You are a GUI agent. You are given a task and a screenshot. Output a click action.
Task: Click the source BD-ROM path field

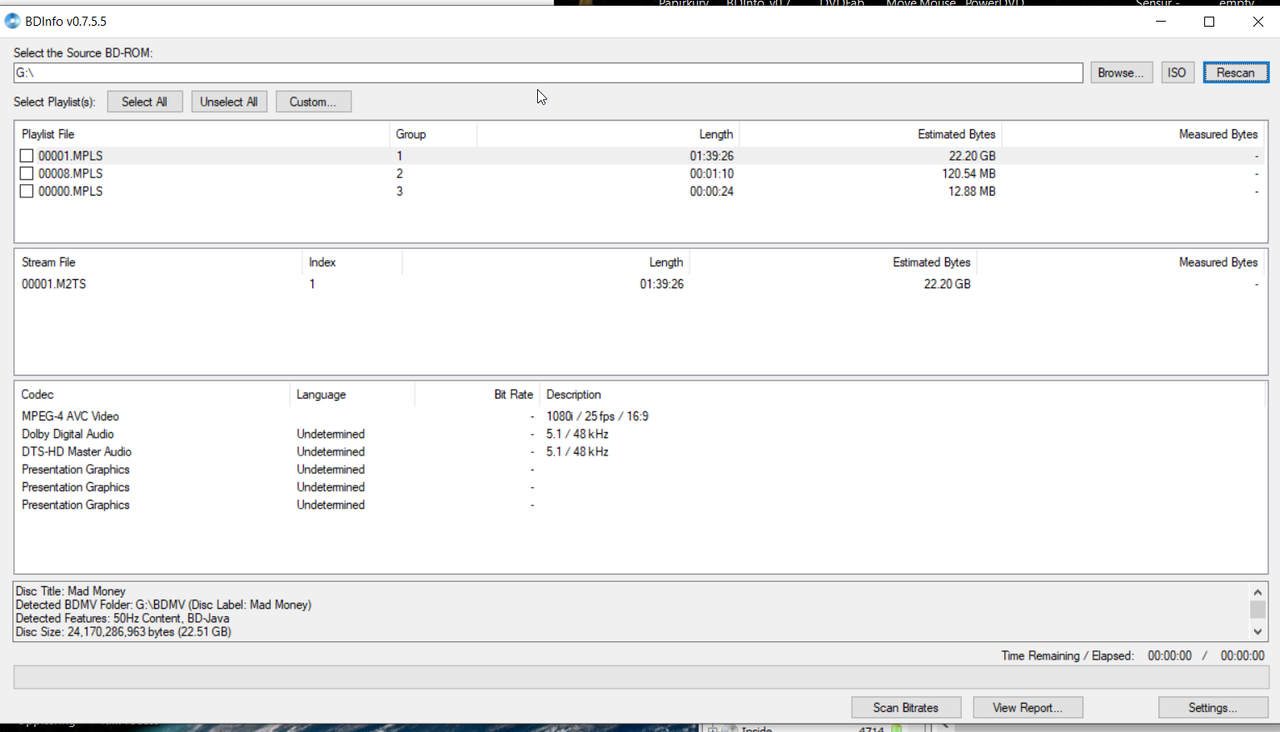548,73
